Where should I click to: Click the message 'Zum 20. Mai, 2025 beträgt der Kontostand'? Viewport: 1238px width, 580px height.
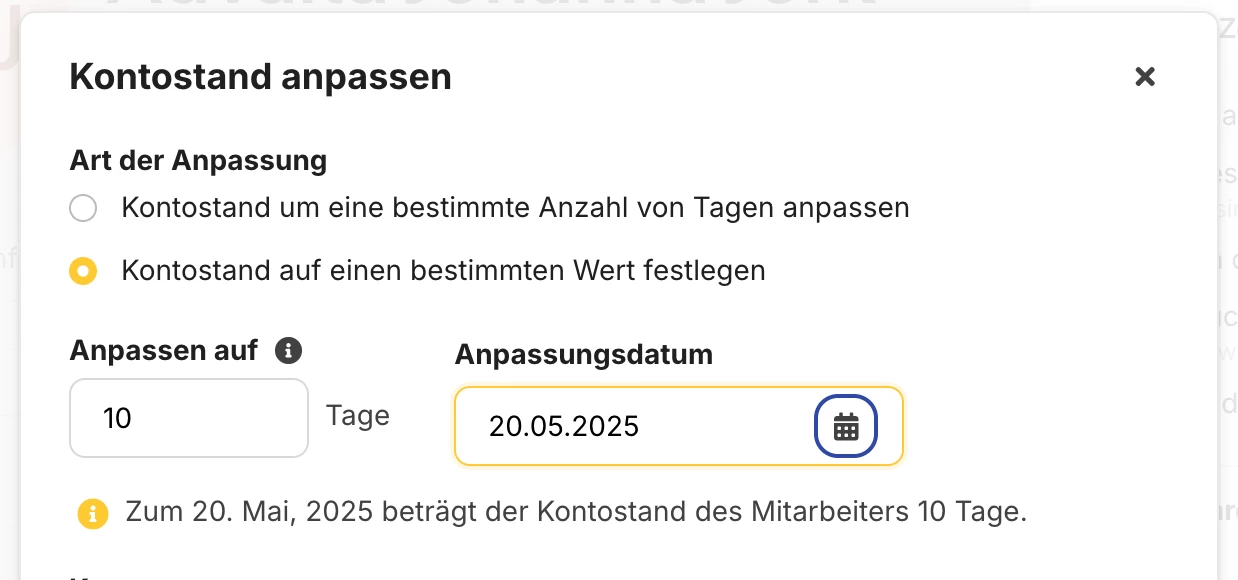point(576,512)
